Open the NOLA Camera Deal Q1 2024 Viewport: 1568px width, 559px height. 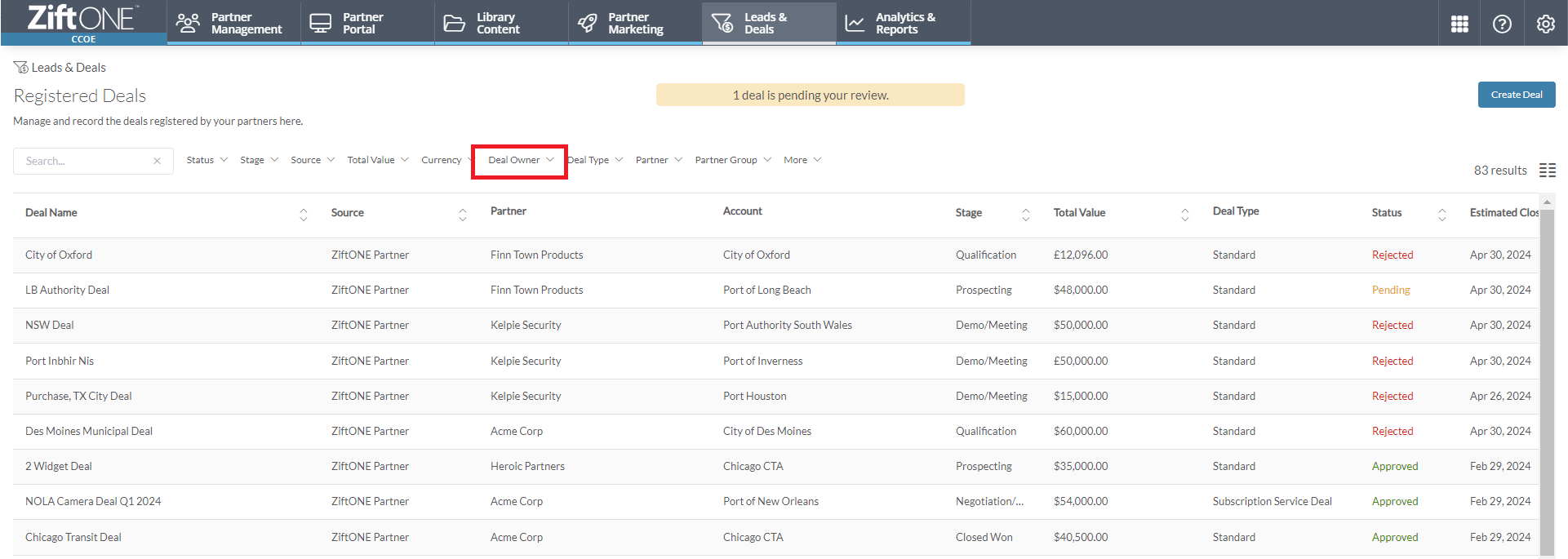[93, 501]
